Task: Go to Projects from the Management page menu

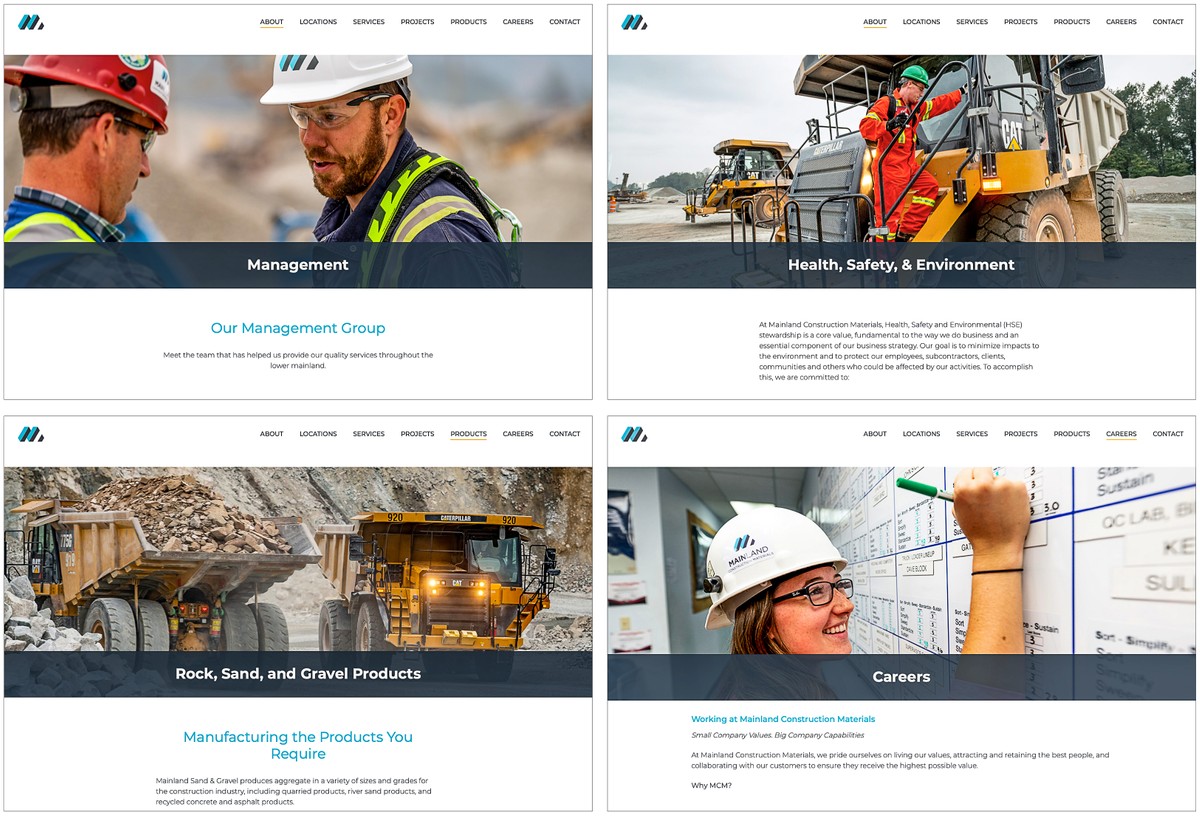Action: pyautogui.click(x=418, y=22)
